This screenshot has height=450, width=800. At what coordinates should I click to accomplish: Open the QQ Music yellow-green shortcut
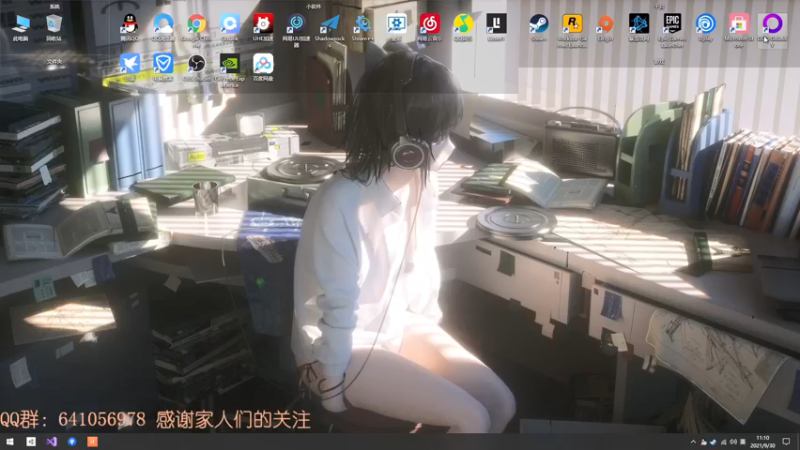click(x=463, y=27)
